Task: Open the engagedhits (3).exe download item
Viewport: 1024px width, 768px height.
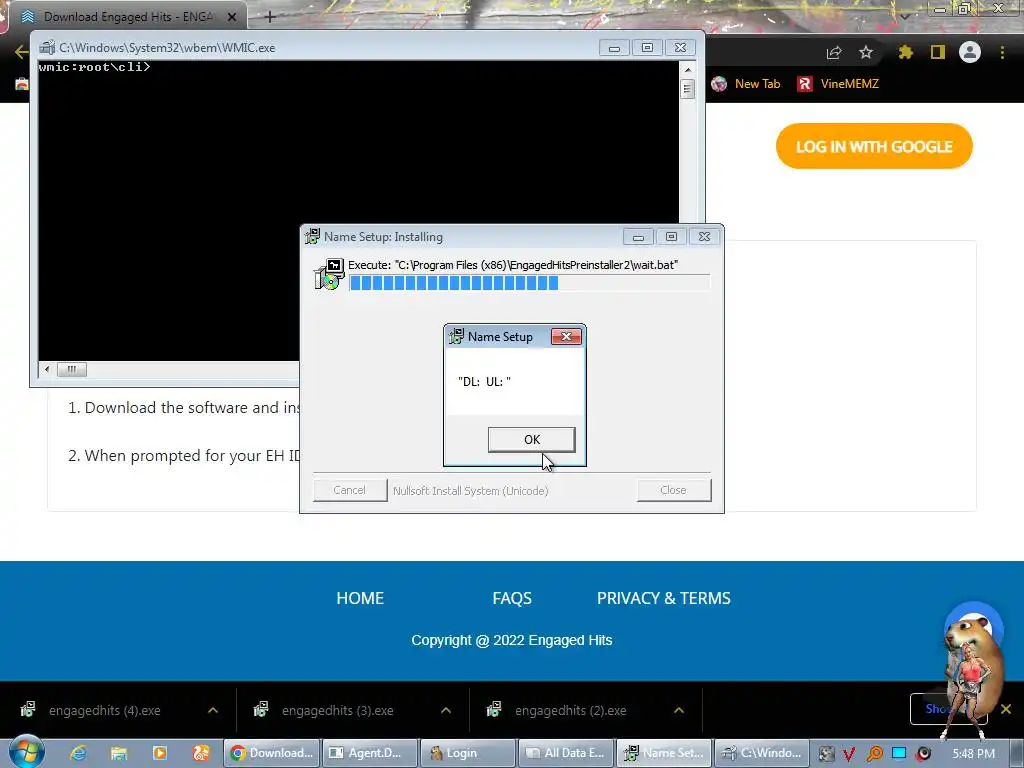Action: 338,710
